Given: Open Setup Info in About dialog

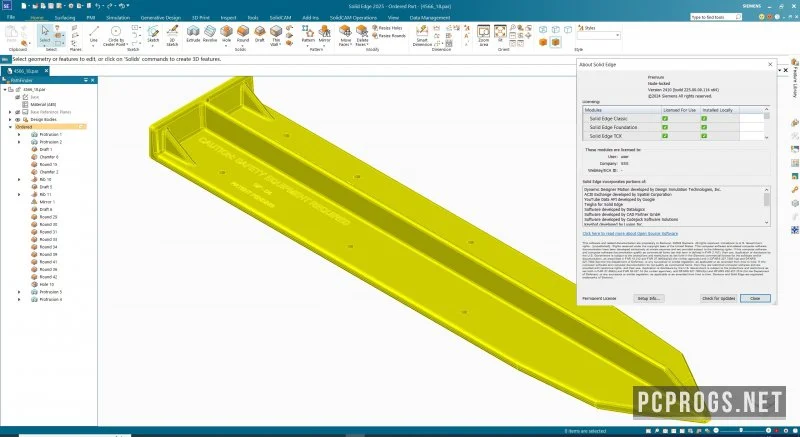Looking at the screenshot, I should coord(648,298).
